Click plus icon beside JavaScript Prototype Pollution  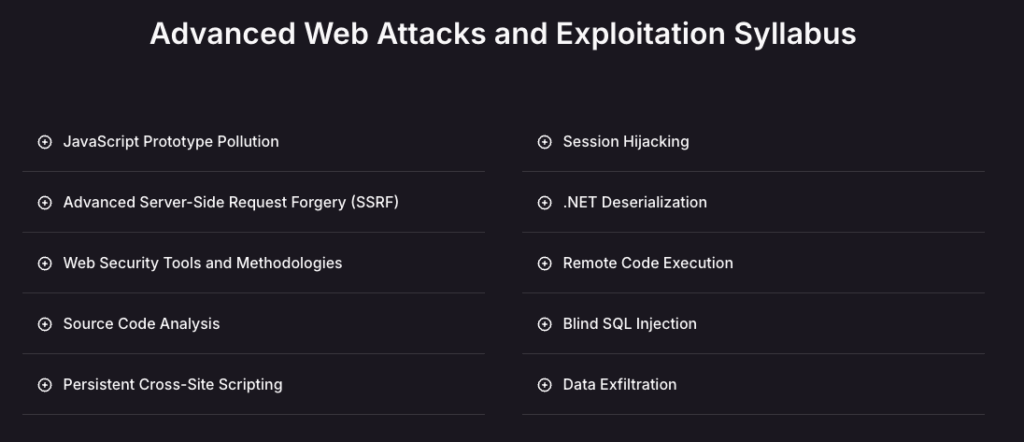click(x=44, y=142)
